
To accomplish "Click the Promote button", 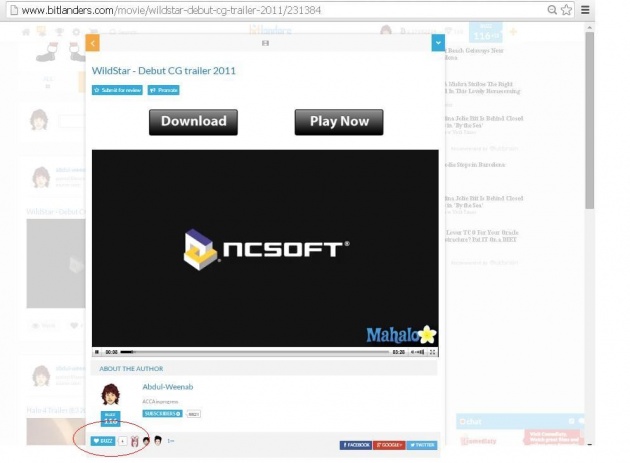I will (x=164, y=90).
